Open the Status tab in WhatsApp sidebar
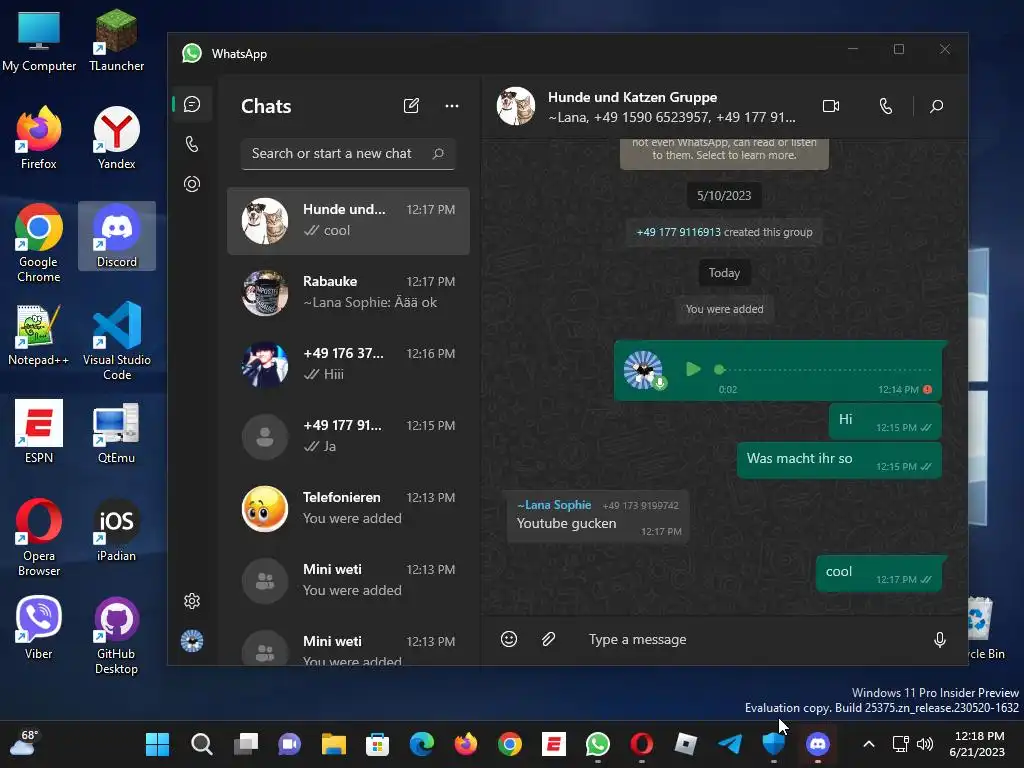Image resolution: width=1024 pixels, height=768 pixels. point(192,184)
